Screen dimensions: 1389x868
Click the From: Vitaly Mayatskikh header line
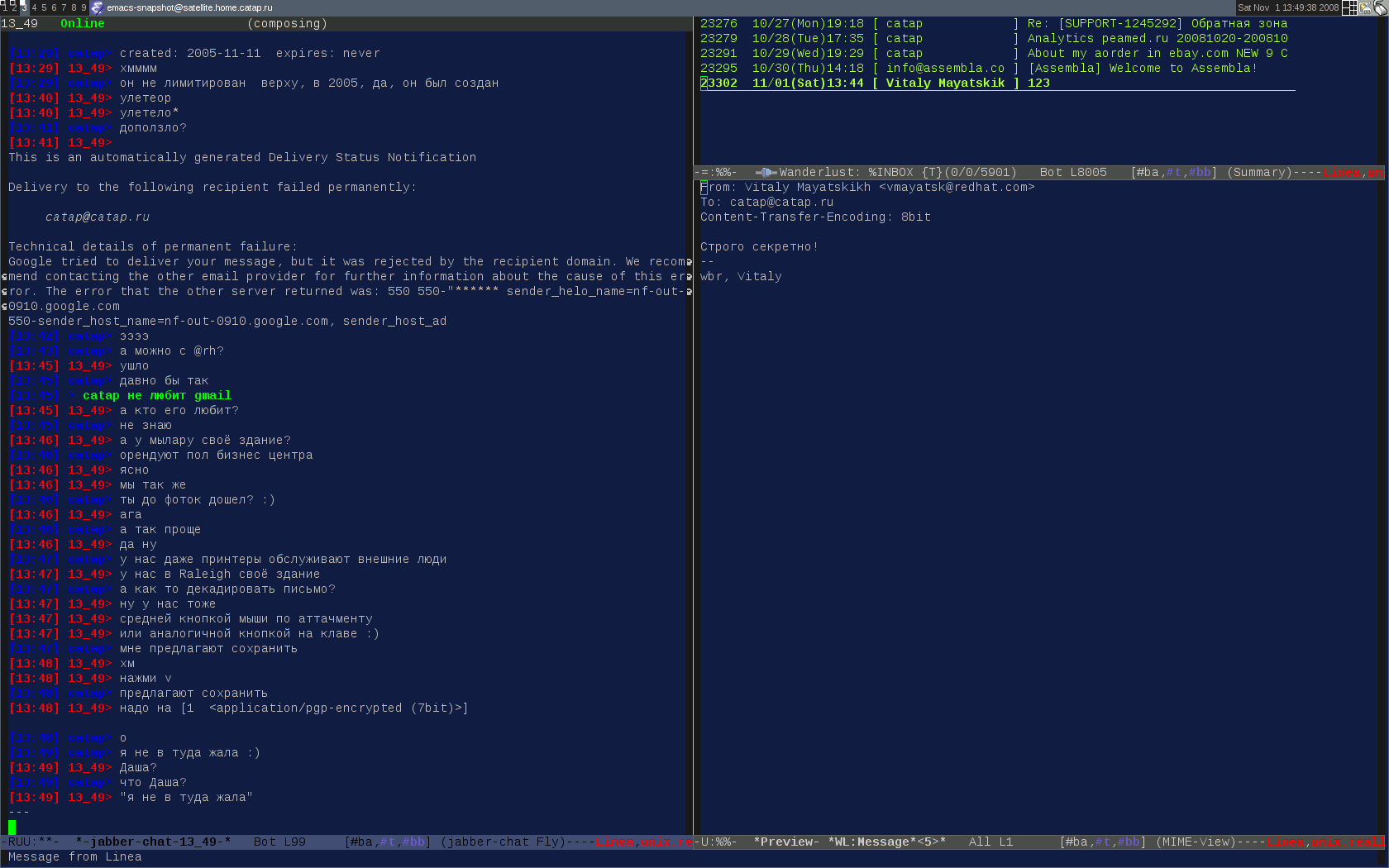867,187
